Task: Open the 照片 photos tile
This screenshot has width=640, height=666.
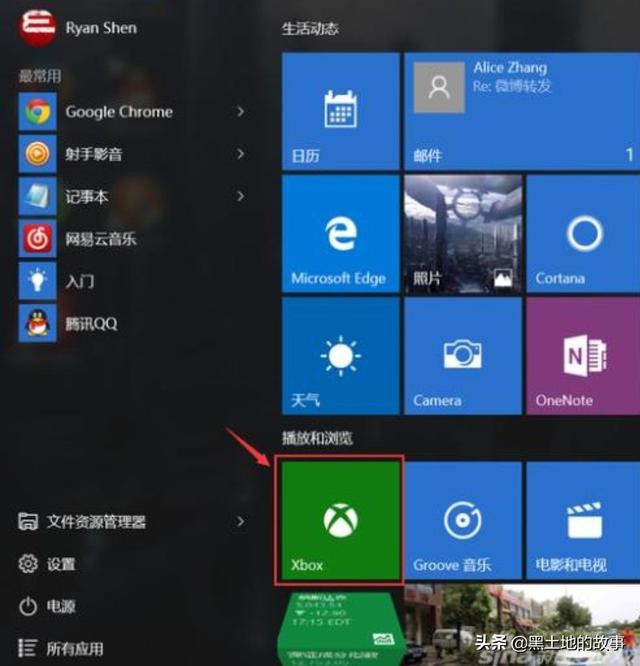Action: tap(463, 234)
